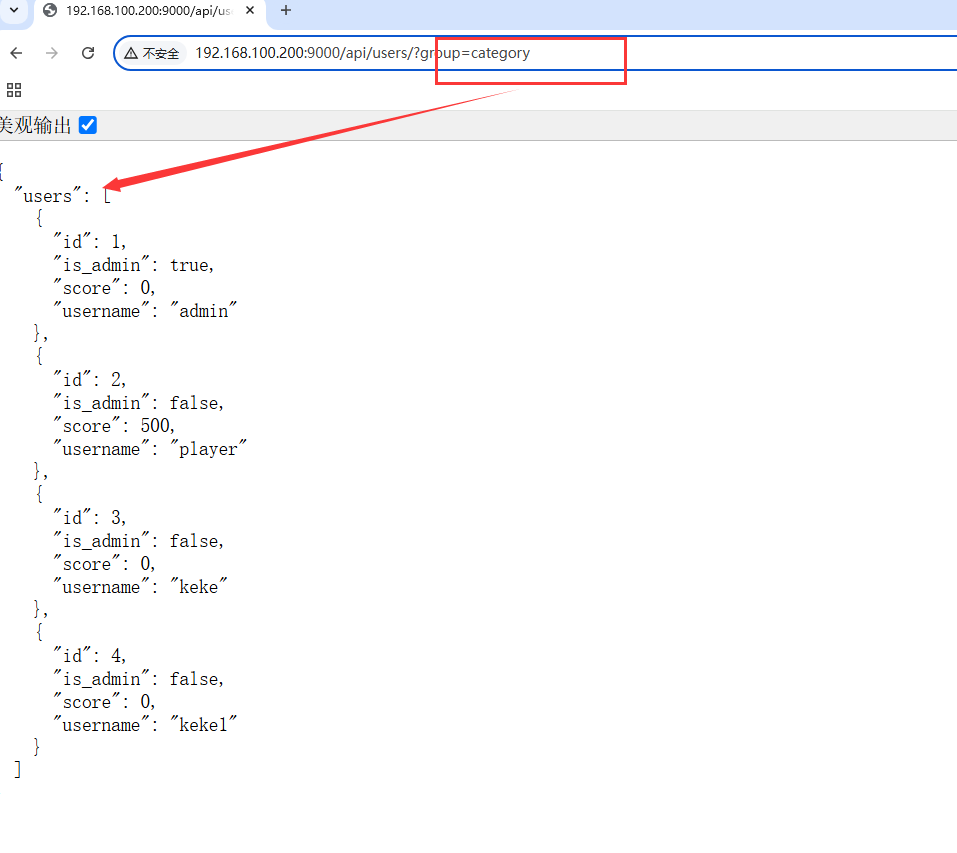Open the tab search chevron
This screenshot has width=957, height=853.
coord(14,10)
